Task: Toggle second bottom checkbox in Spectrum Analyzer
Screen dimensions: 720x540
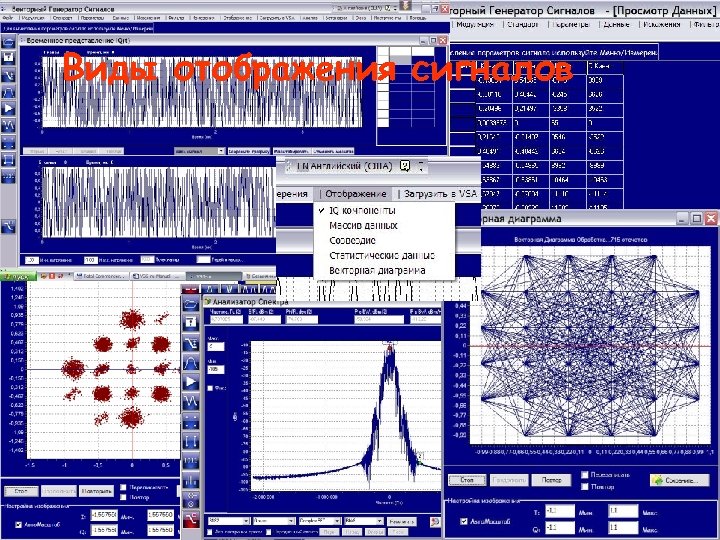Action: click(x=269, y=532)
